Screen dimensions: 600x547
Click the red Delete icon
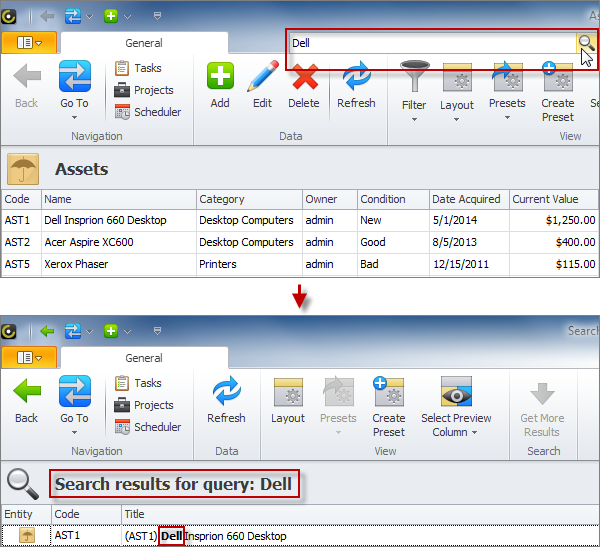tap(305, 77)
